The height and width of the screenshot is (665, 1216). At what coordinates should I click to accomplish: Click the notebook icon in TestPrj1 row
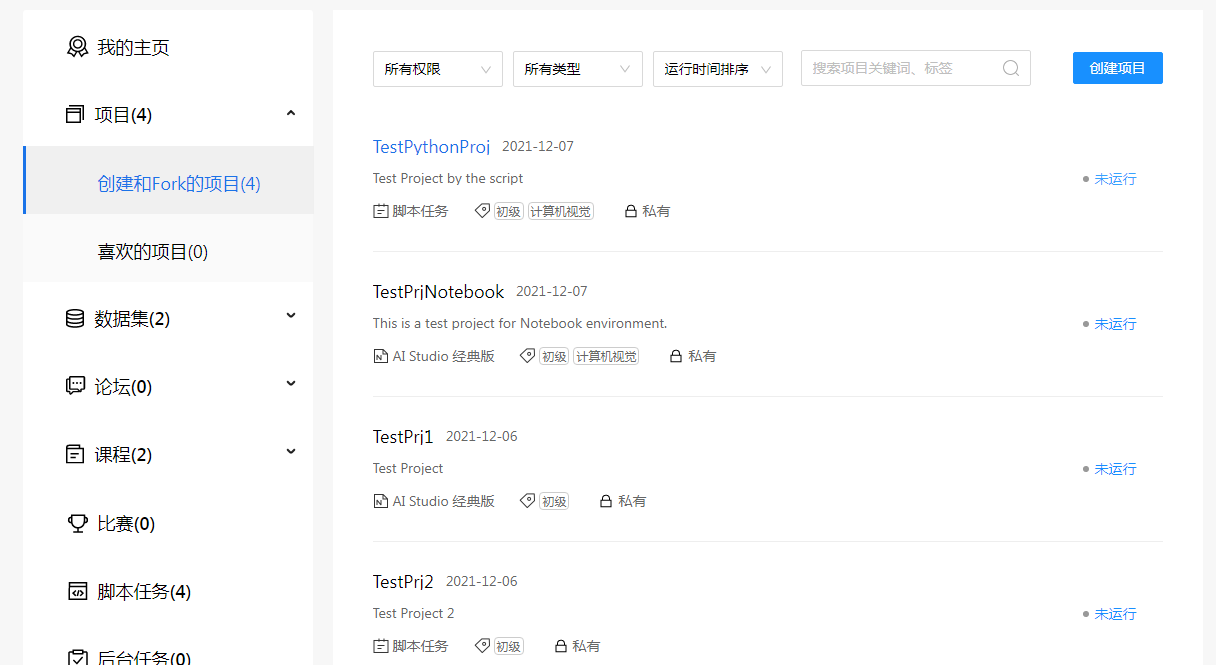pos(380,501)
